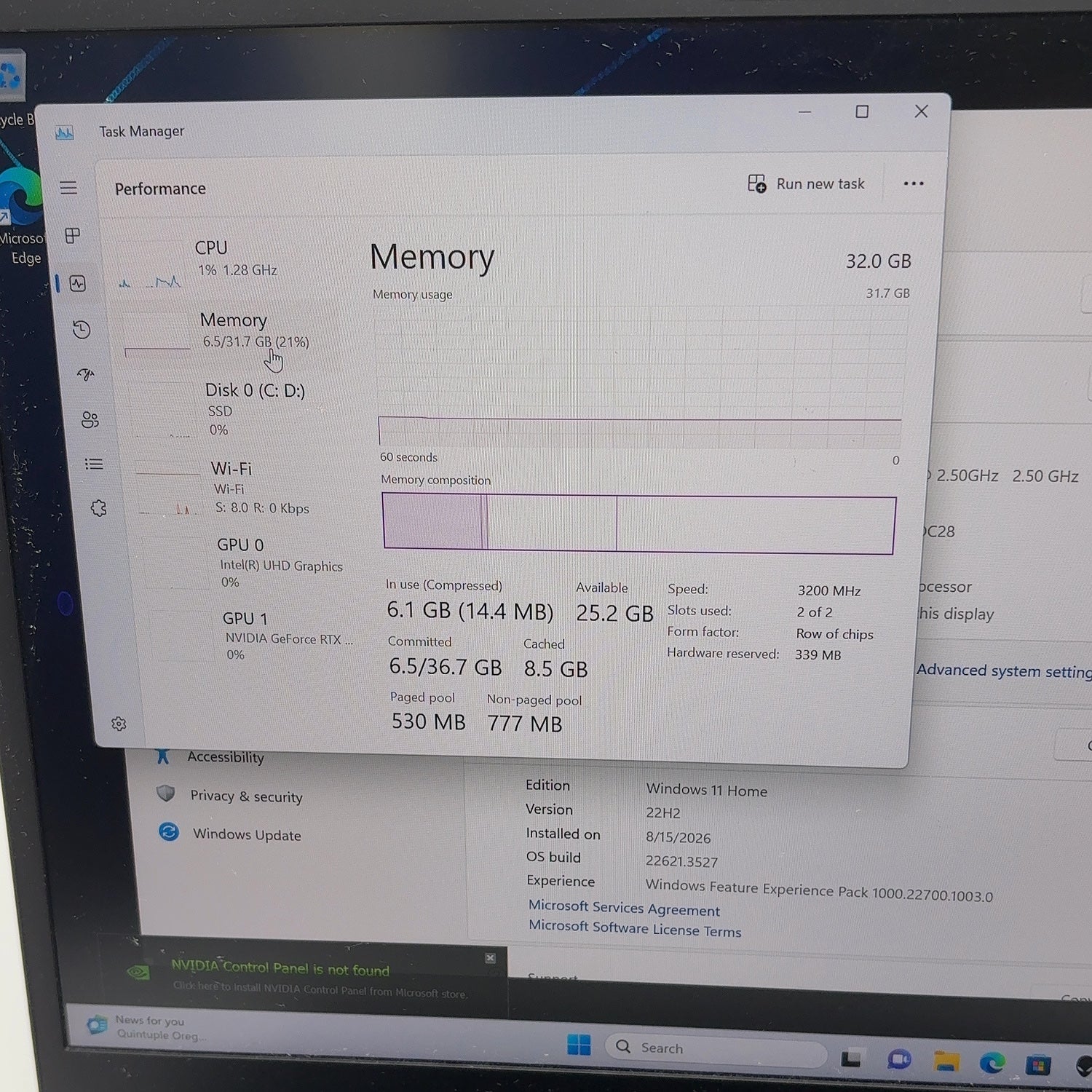Screen dimensions: 1092x1092
Task: Click the Memory composition bar
Action: click(x=638, y=523)
